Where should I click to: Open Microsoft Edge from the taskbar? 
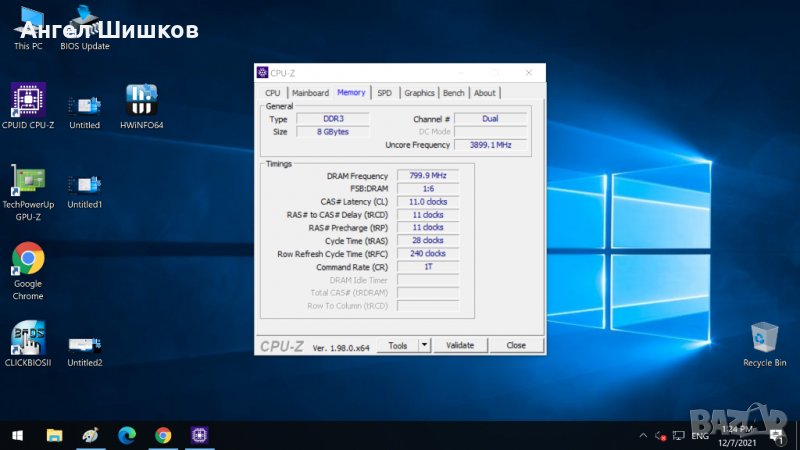point(127,435)
